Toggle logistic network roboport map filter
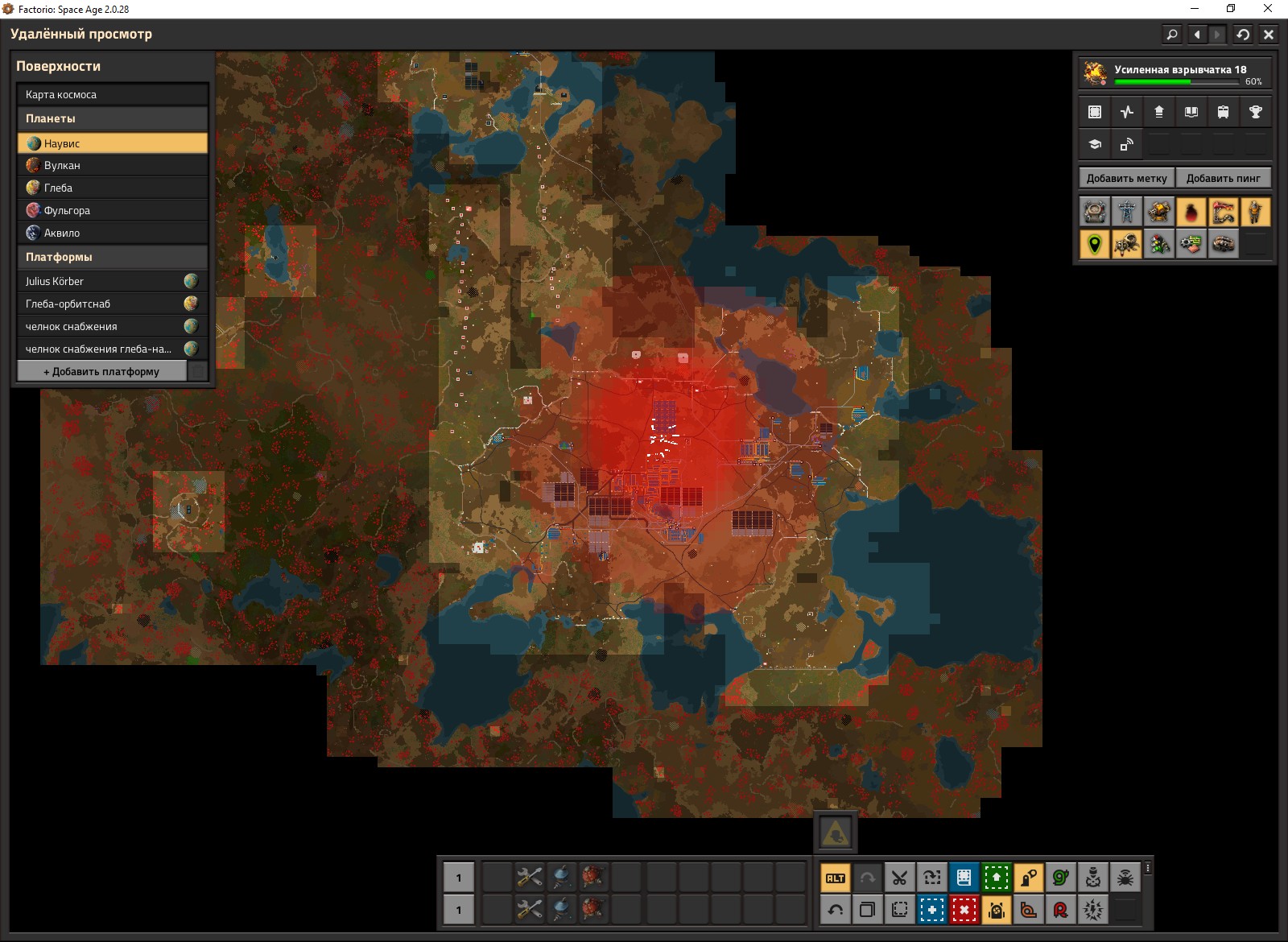 coord(1095,212)
